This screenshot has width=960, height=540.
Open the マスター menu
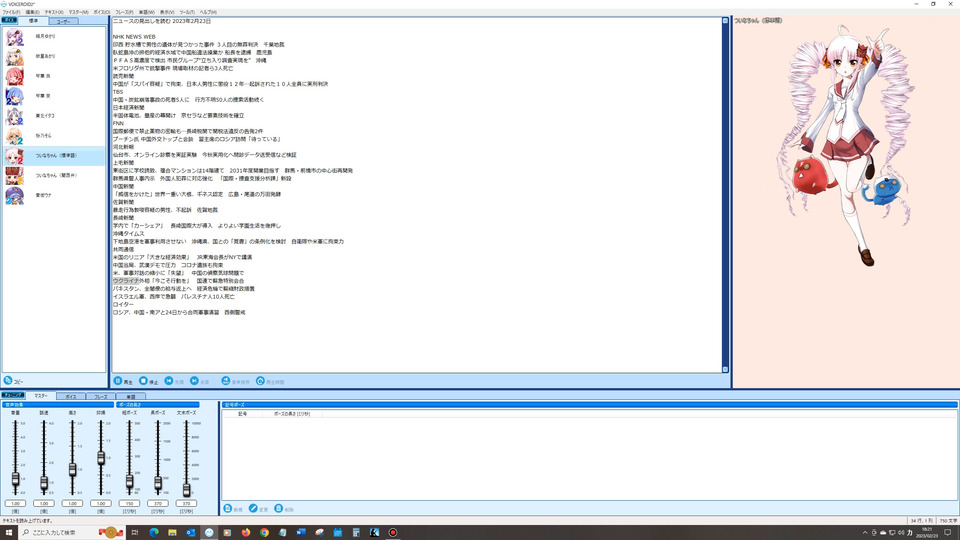[x=78, y=12]
